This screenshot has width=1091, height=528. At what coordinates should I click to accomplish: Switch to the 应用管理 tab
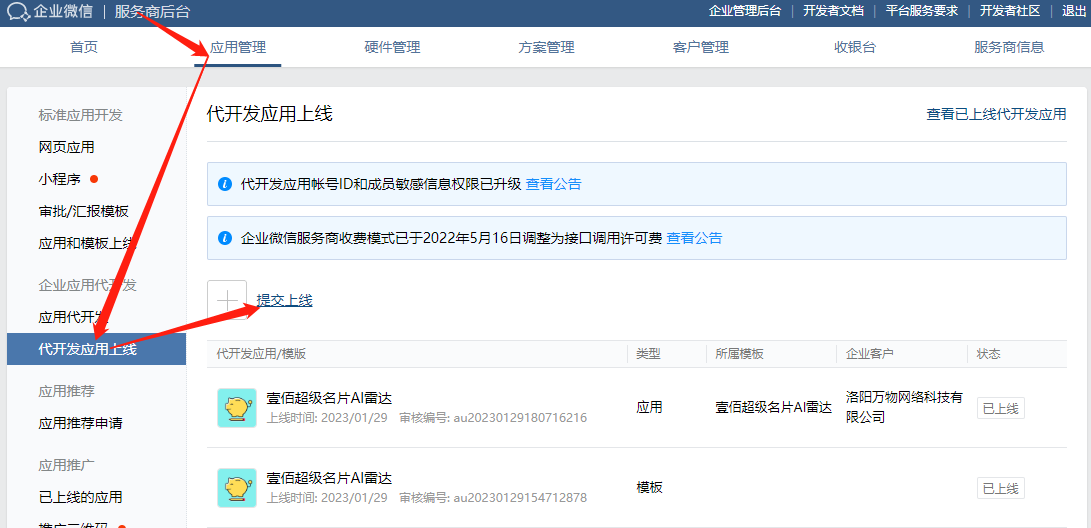(238, 47)
